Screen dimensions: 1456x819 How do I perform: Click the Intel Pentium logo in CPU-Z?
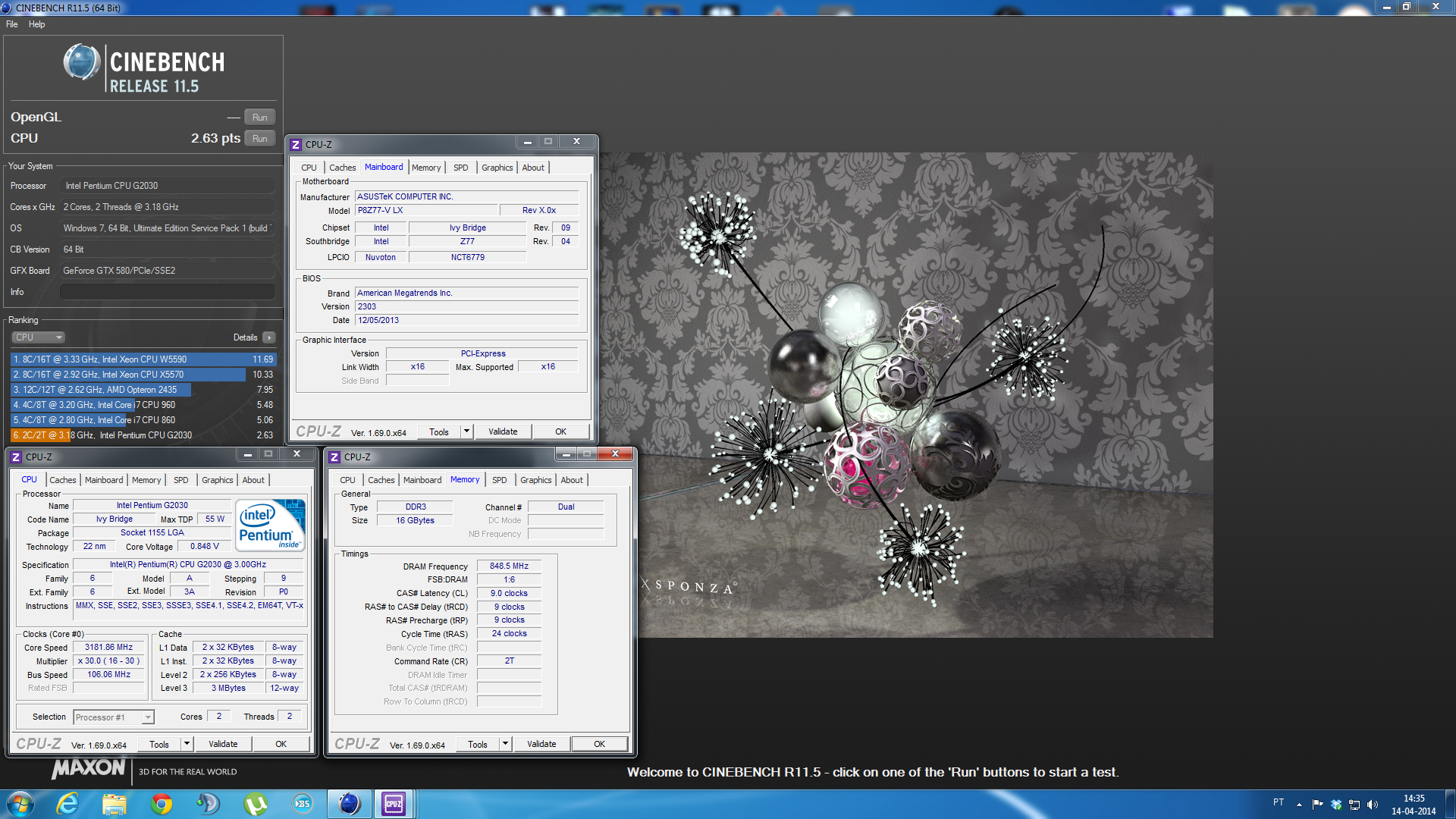point(271,525)
